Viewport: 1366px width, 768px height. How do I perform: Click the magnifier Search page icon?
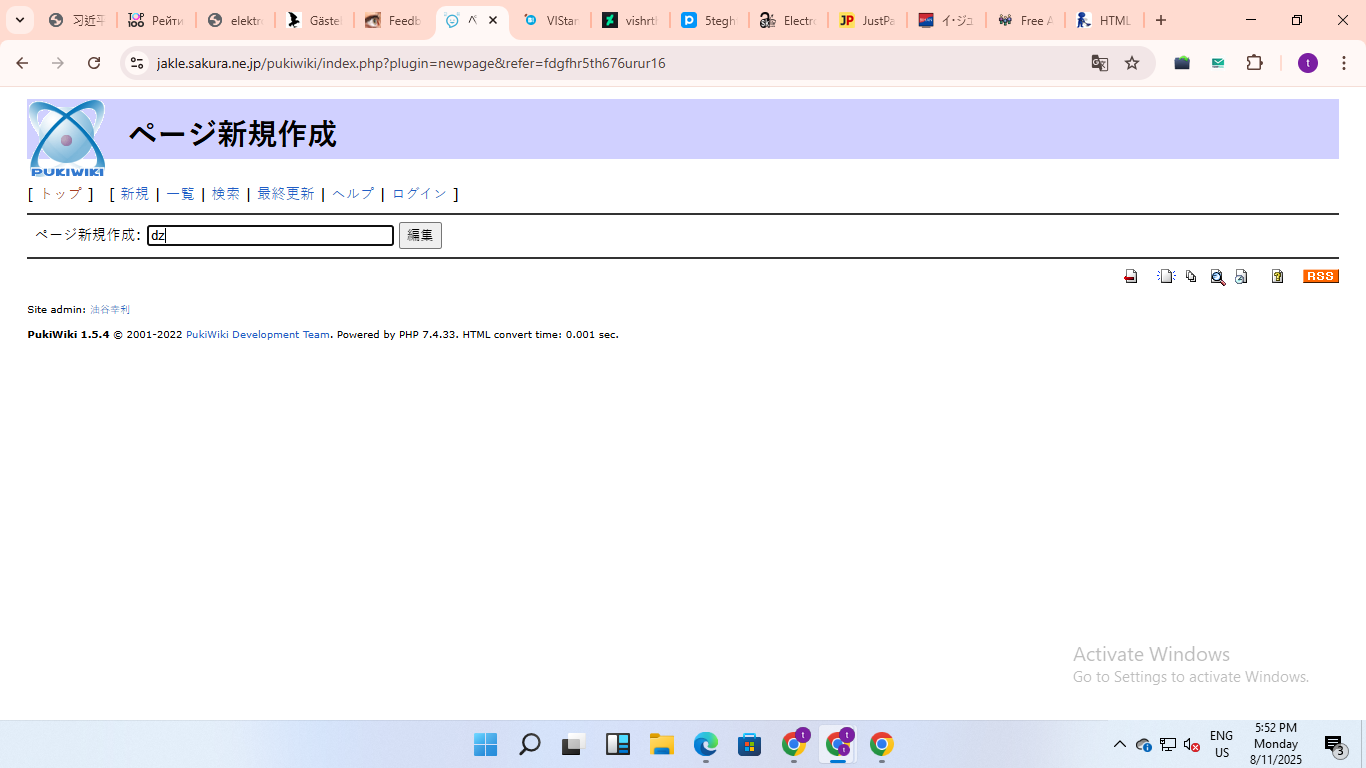(x=1217, y=277)
